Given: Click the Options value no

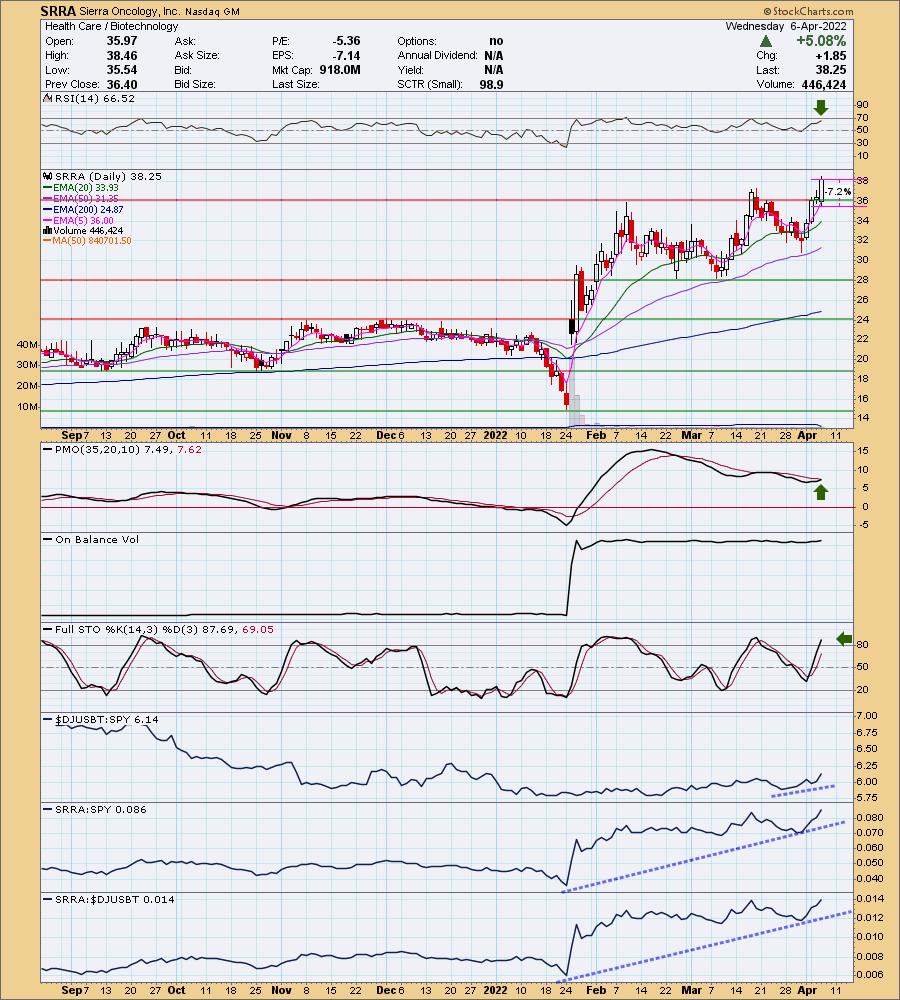Looking at the screenshot, I should [x=496, y=41].
